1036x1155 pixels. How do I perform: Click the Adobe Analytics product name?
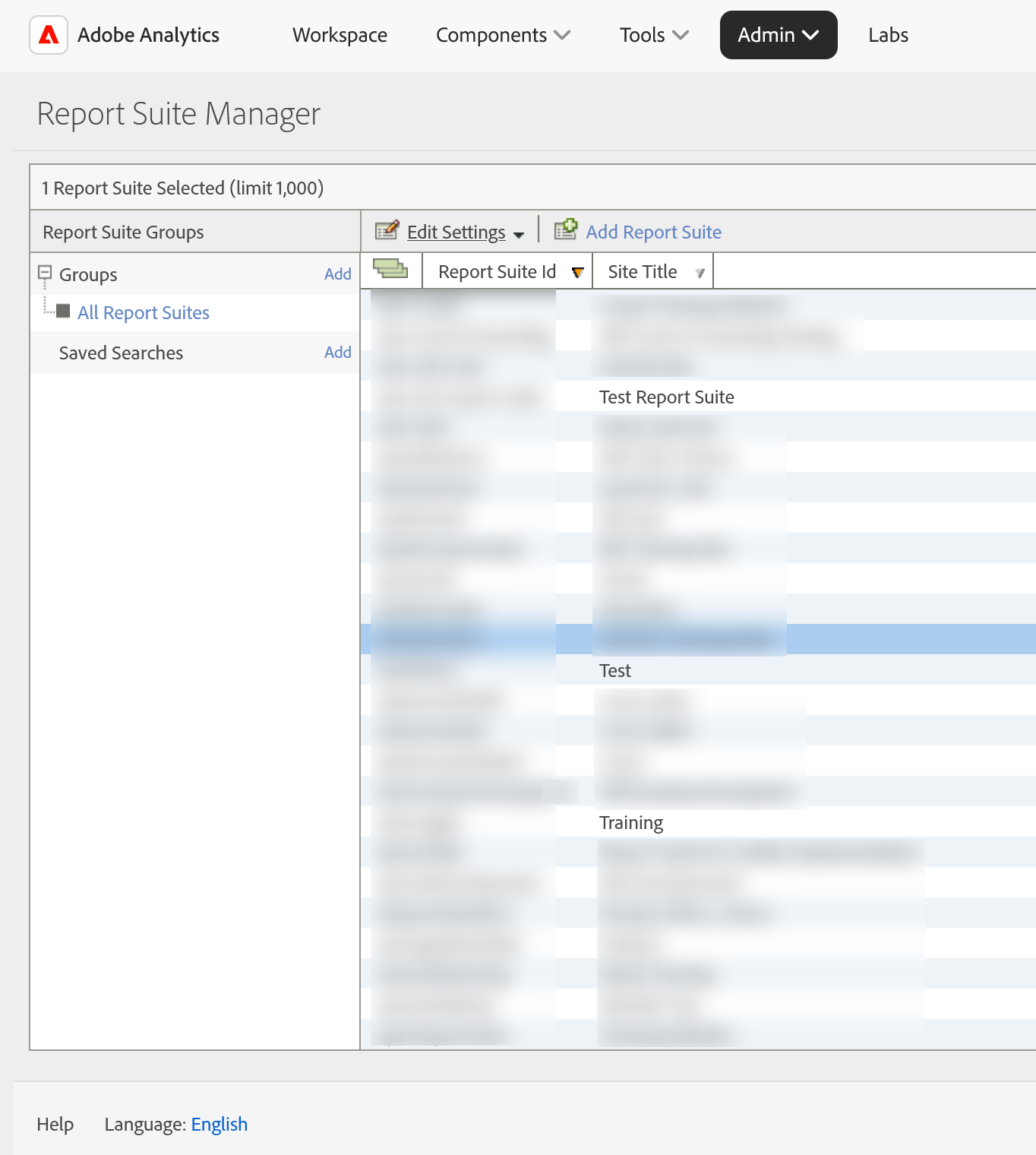(x=148, y=35)
